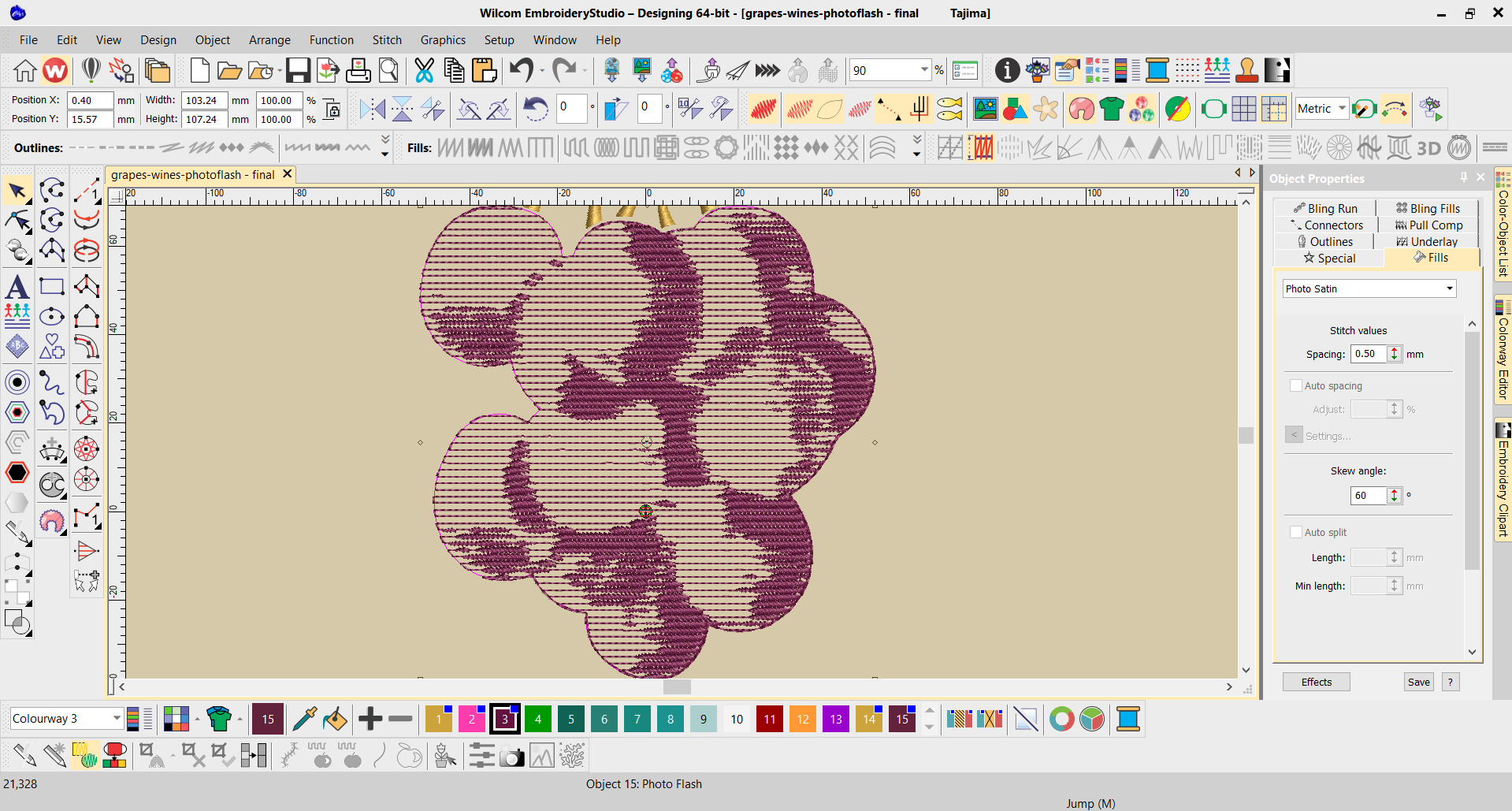
Task: Enable the Auto split checkbox
Action: coord(1296,532)
